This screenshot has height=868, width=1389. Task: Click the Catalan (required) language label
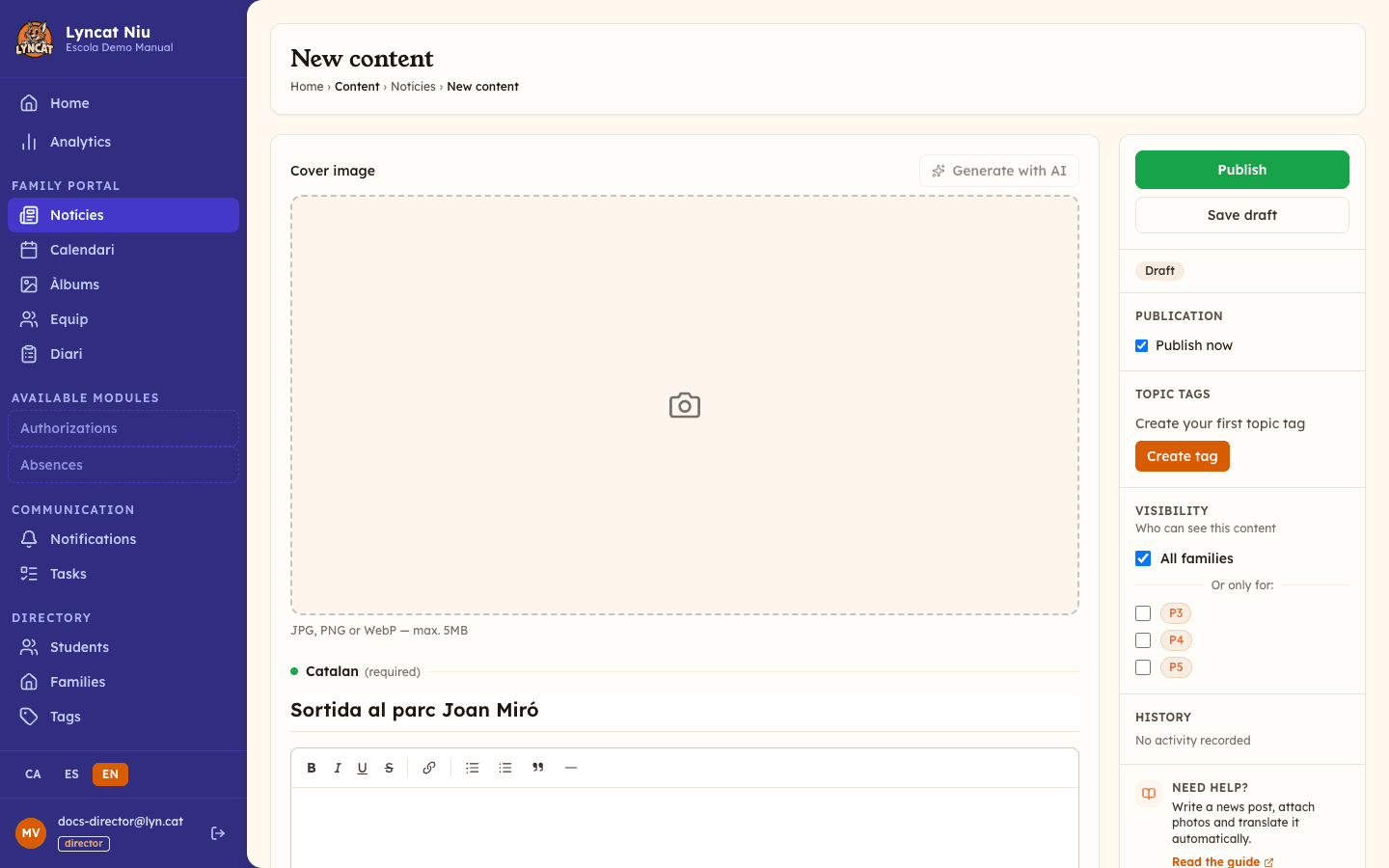click(x=363, y=671)
